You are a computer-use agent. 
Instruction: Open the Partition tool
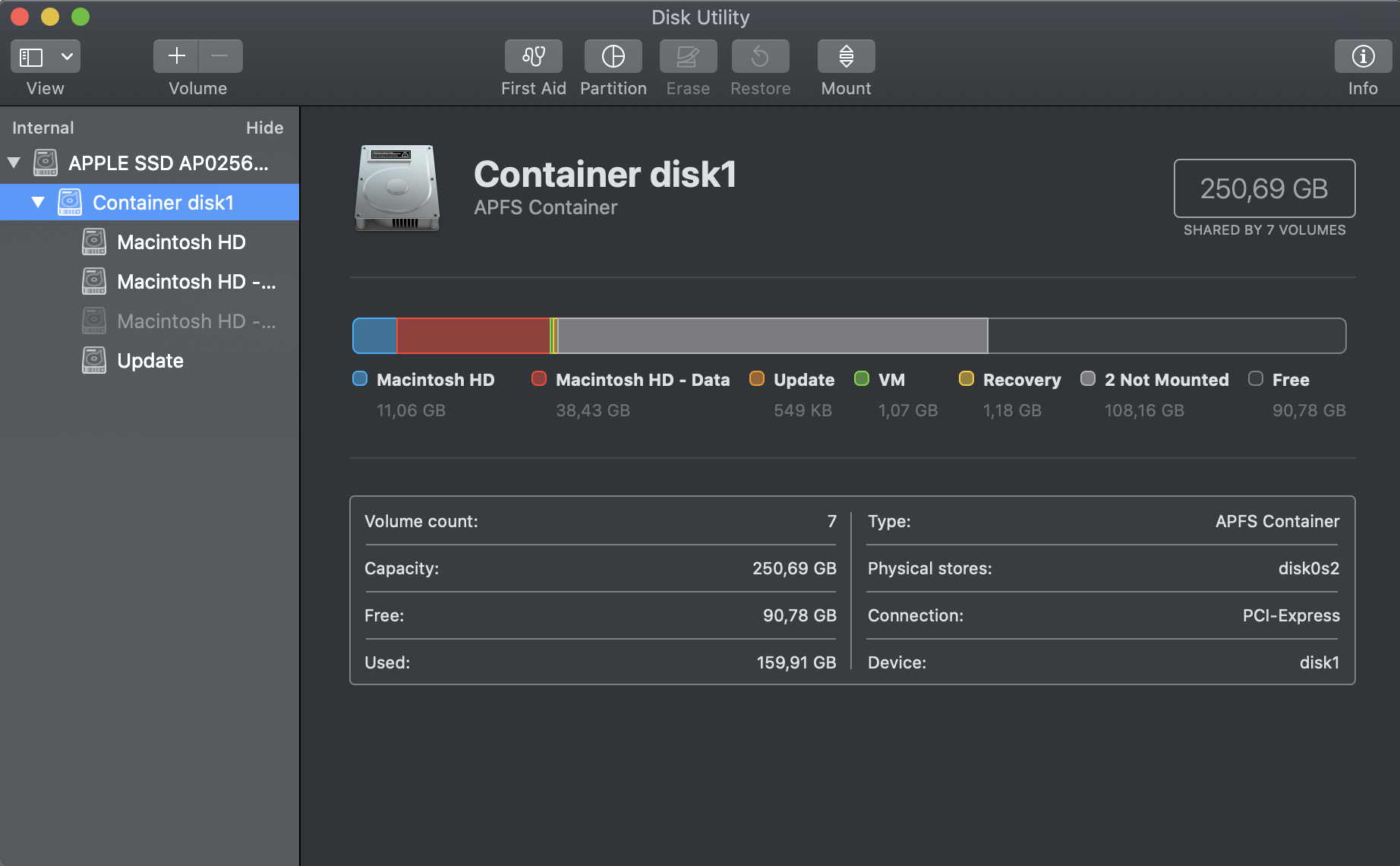[613, 56]
